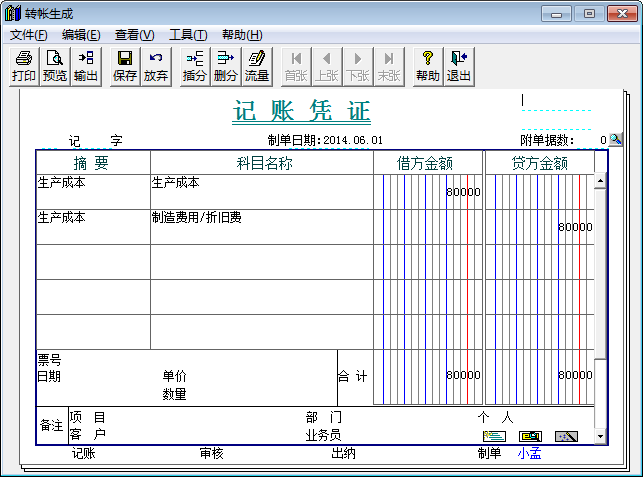Open 流量 cash flow tool
643x477 pixels.
point(257,66)
